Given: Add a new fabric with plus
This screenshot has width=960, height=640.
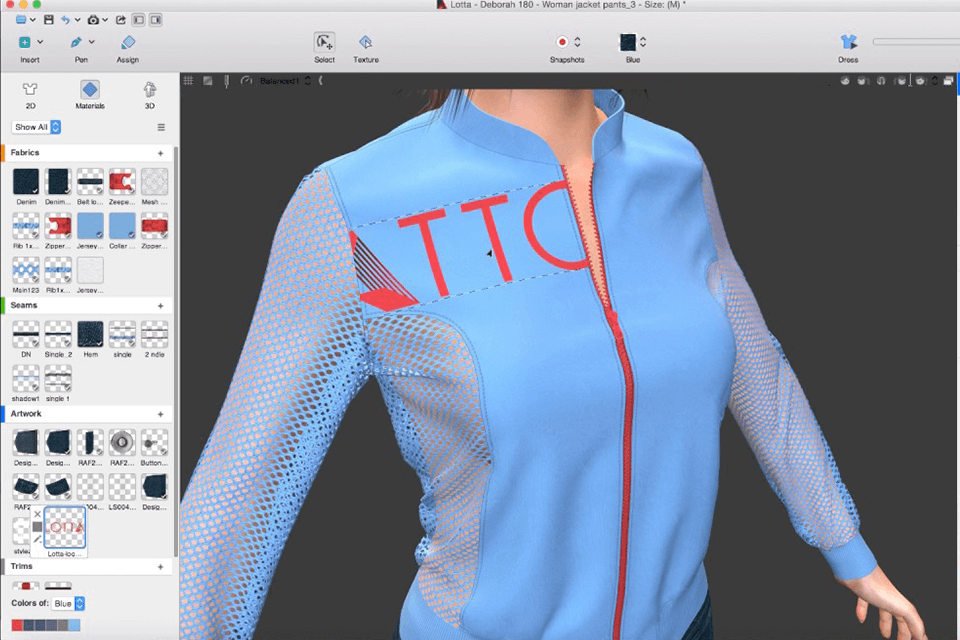Looking at the screenshot, I should [160, 153].
